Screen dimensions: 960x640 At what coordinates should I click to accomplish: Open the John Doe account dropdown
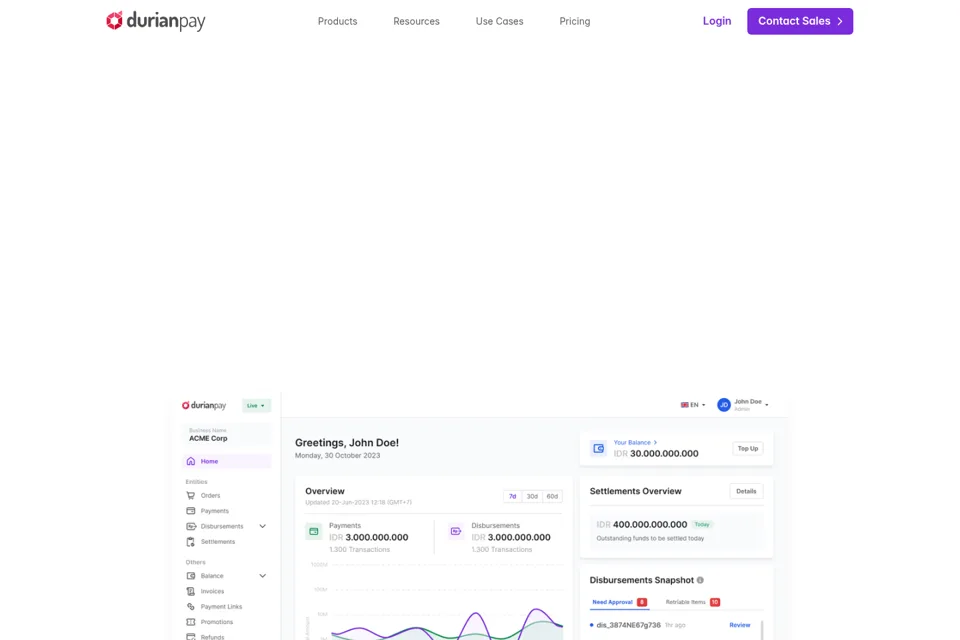point(751,405)
